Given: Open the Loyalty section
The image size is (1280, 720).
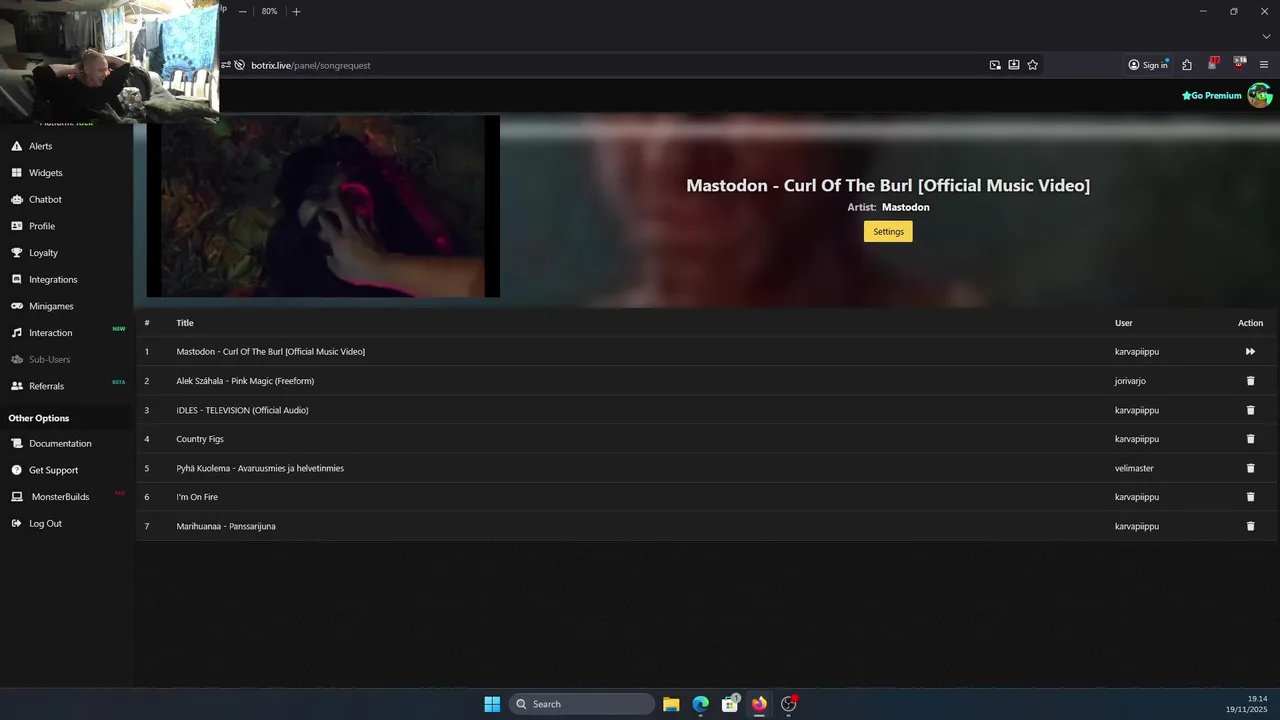Looking at the screenshot, I should click(43, 253).
